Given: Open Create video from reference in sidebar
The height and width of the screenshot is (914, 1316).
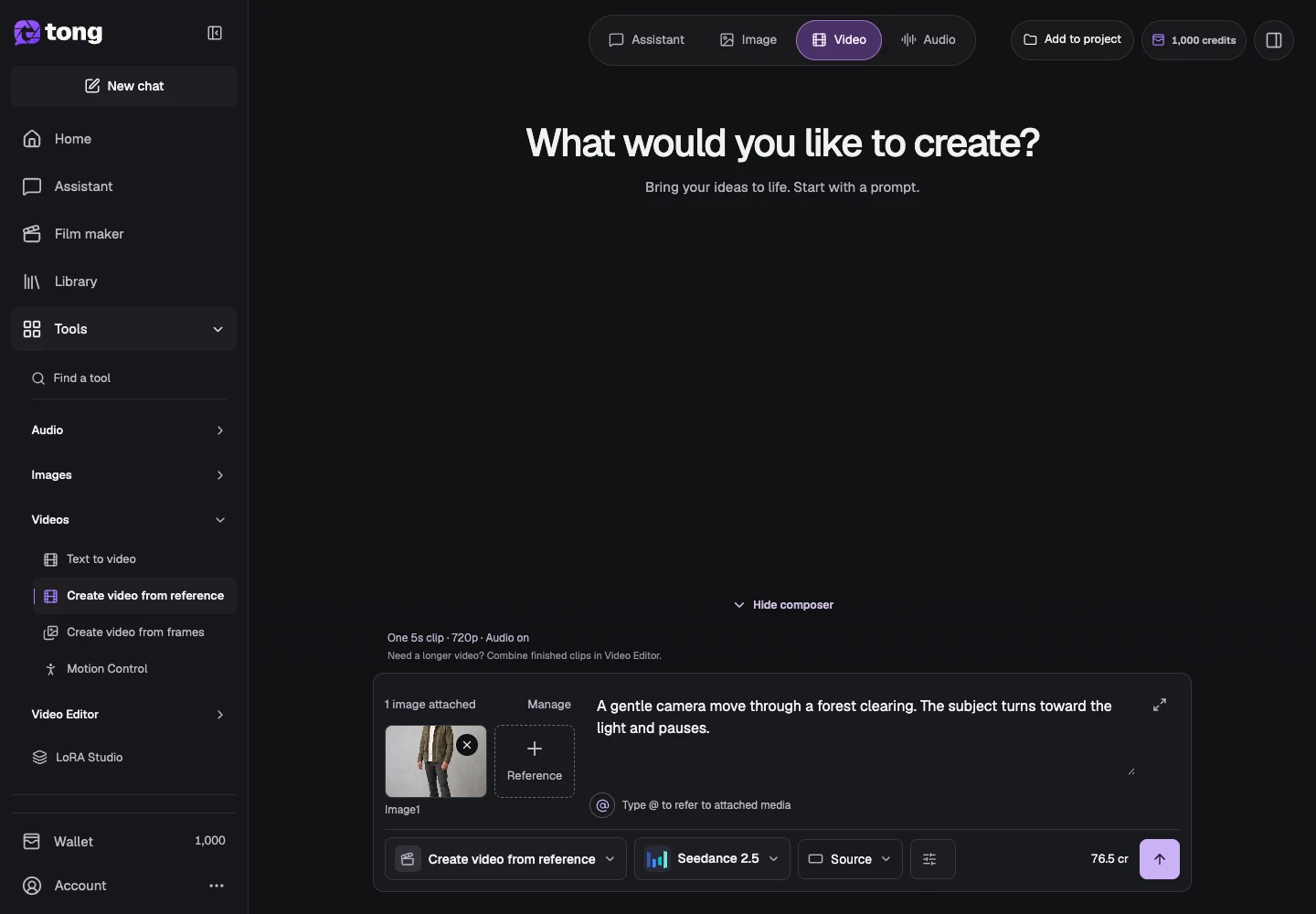Looking at the screenshot, I should (x=134, y=596).
